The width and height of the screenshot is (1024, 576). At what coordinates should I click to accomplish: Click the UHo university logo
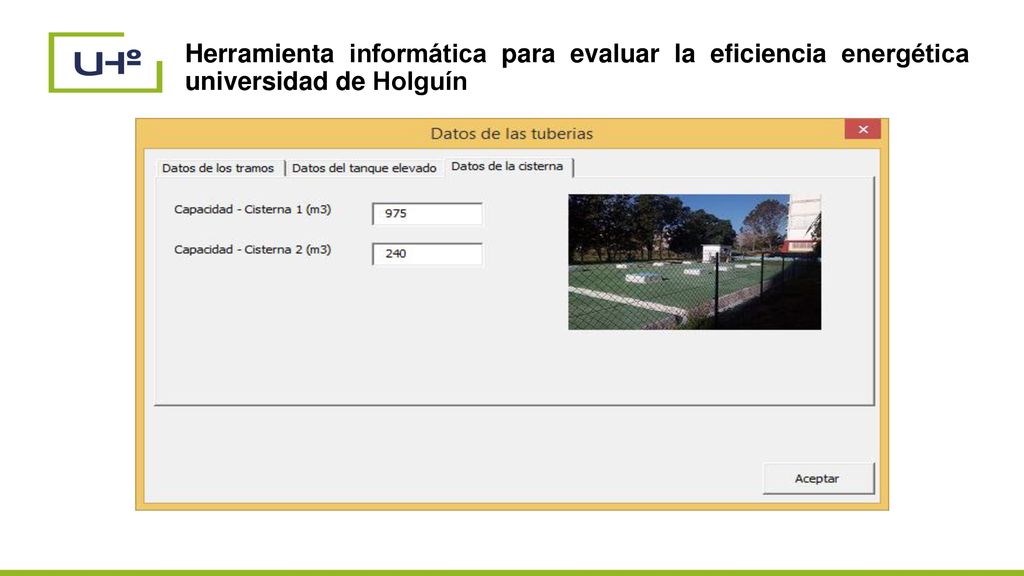point(105,62)
